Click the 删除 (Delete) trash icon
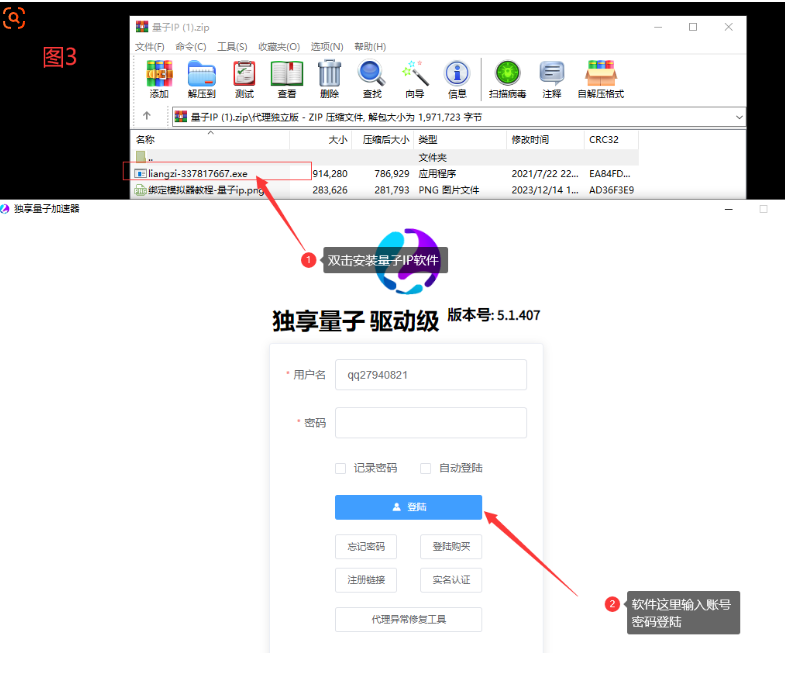Viewport: 785px width, 695px height. [329, 74]
